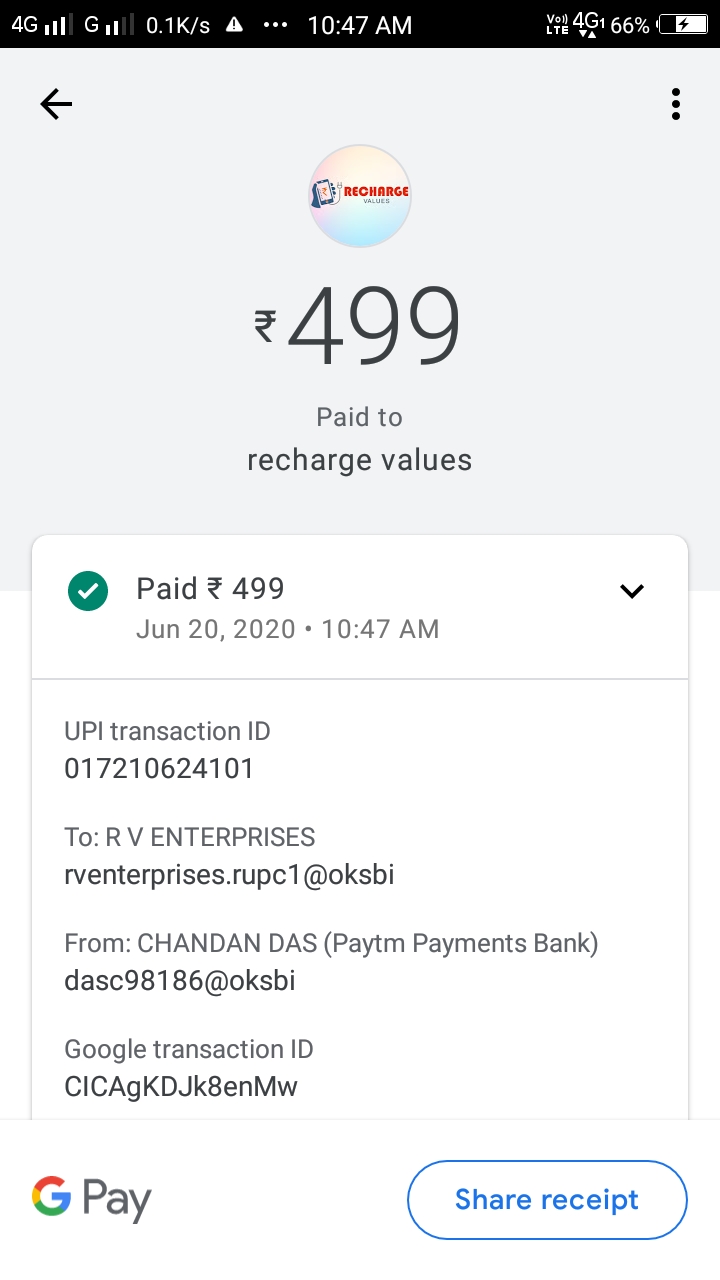Tap the status bar clock showing 10:47 AM

click(x=360, y=25)
